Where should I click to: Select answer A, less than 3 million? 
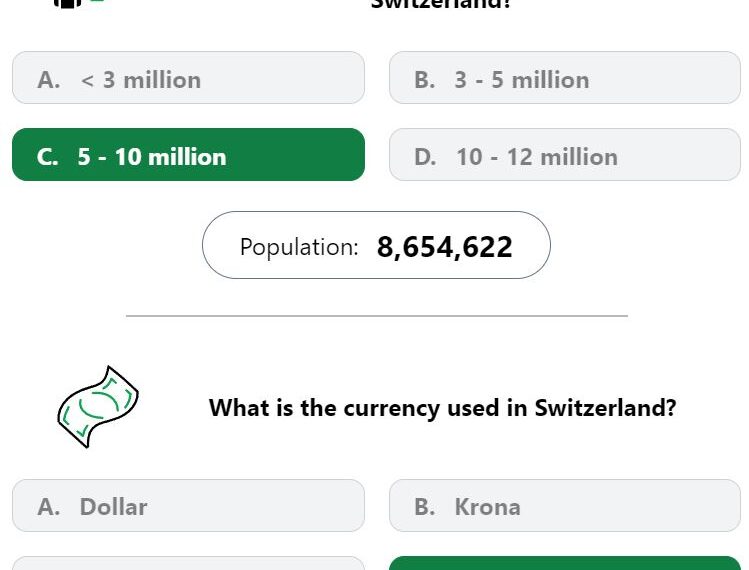tap(188, 78)
